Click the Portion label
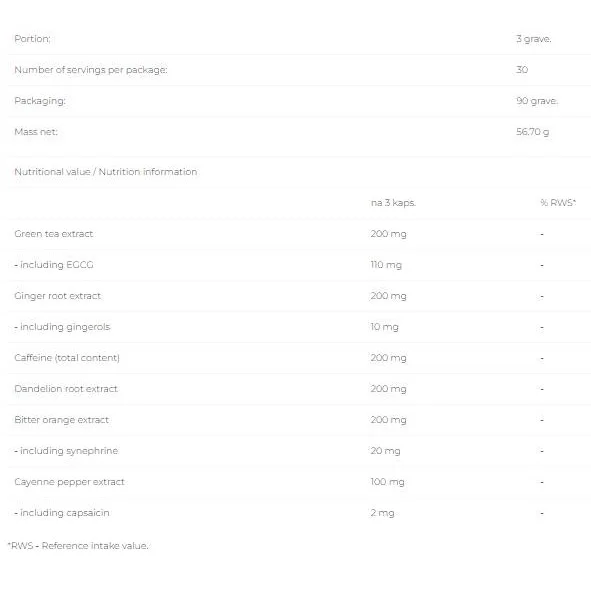This screenshot has width=591, height=591. (32, 39)
